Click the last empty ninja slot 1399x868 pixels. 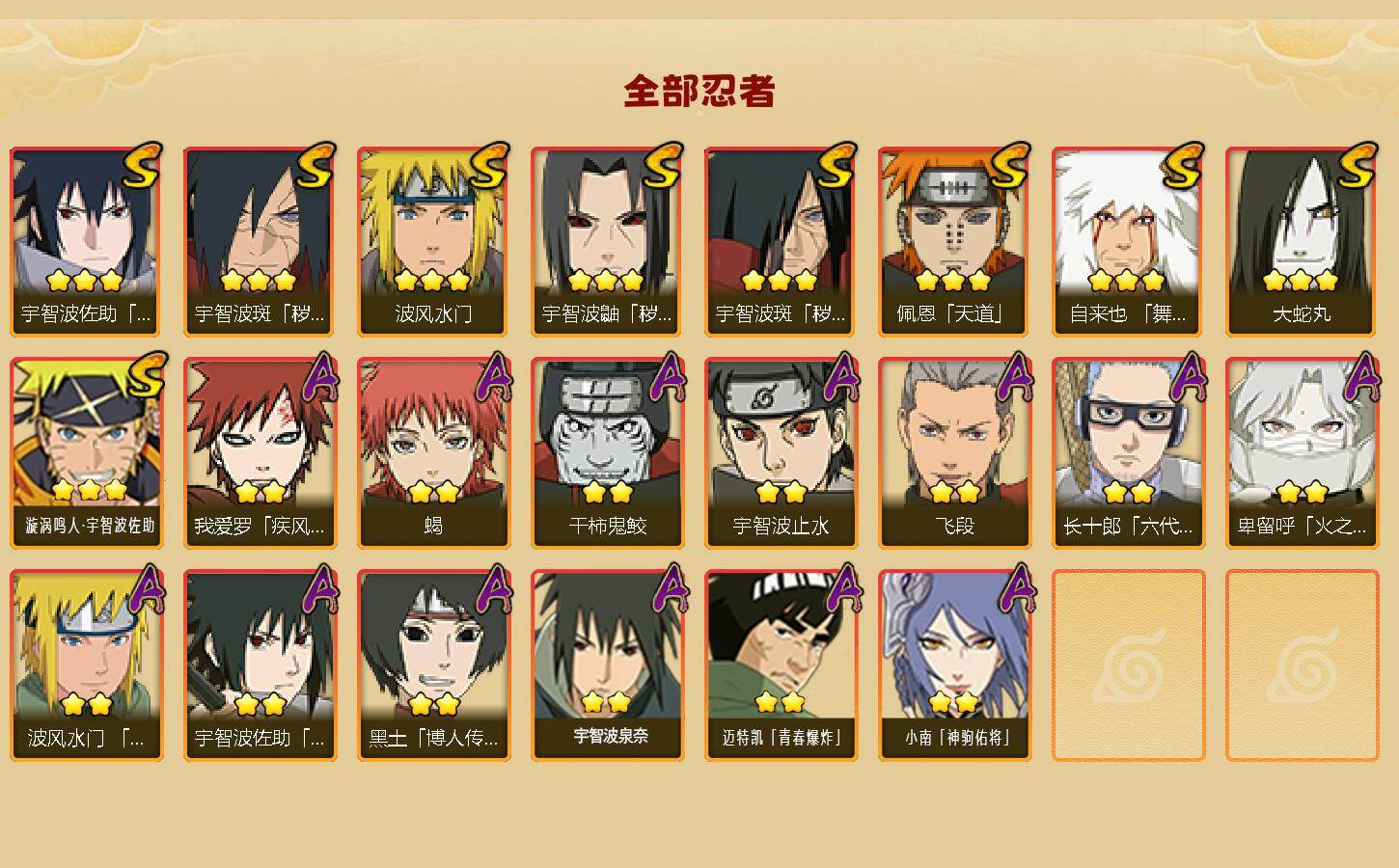[x=1302, y=665]
